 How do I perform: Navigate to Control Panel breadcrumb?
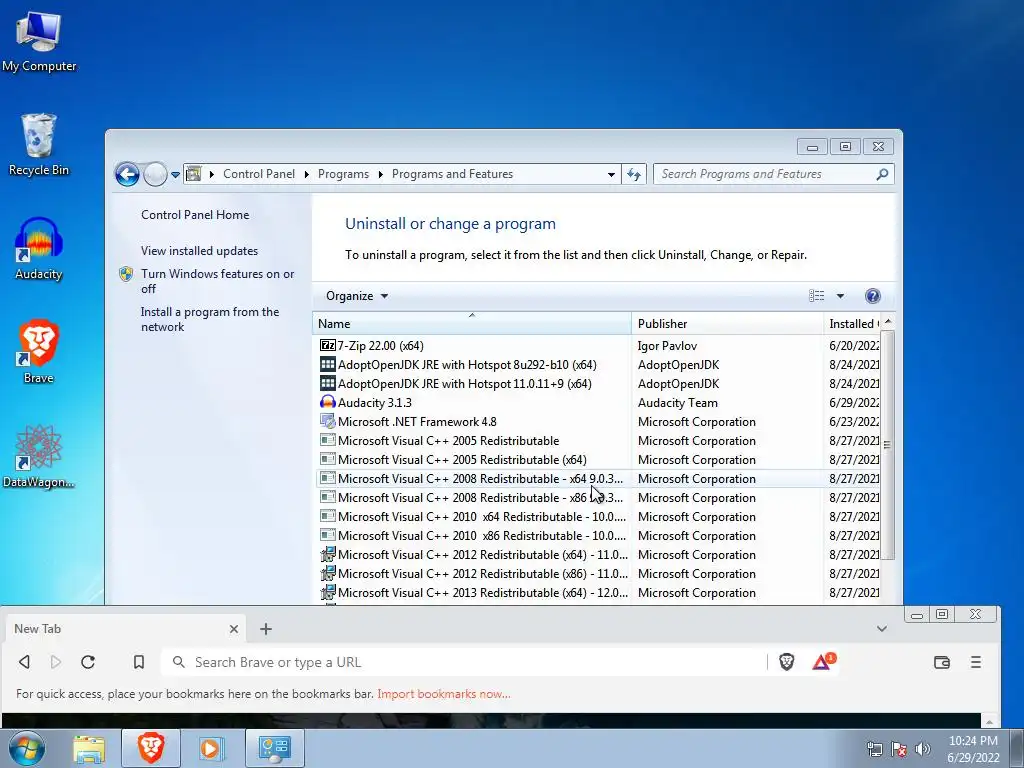259,174
